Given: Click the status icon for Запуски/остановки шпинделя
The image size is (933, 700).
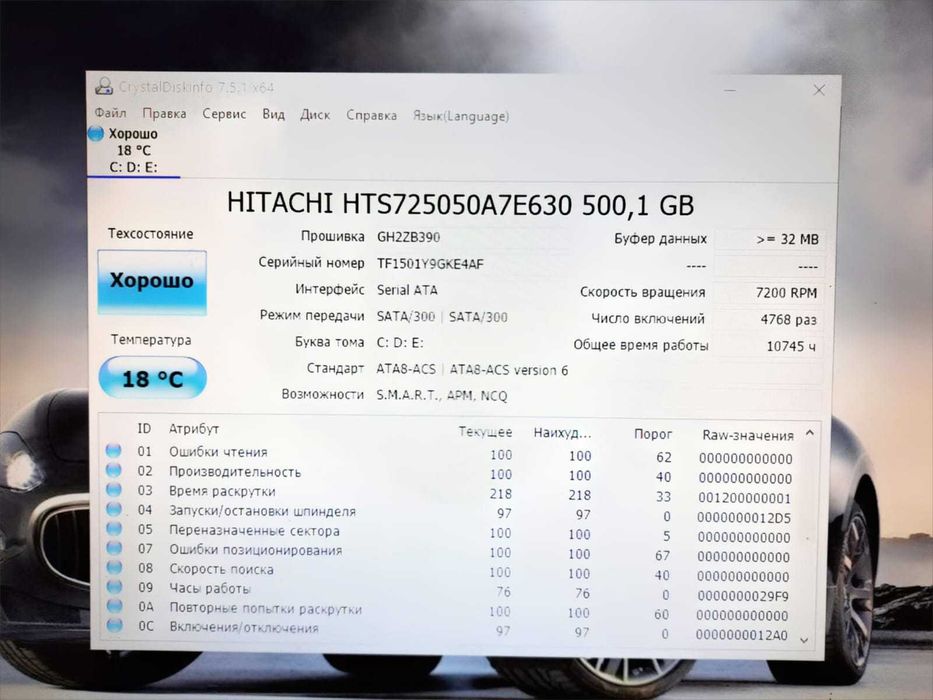Looking at the screenshot, I should 114,510.
